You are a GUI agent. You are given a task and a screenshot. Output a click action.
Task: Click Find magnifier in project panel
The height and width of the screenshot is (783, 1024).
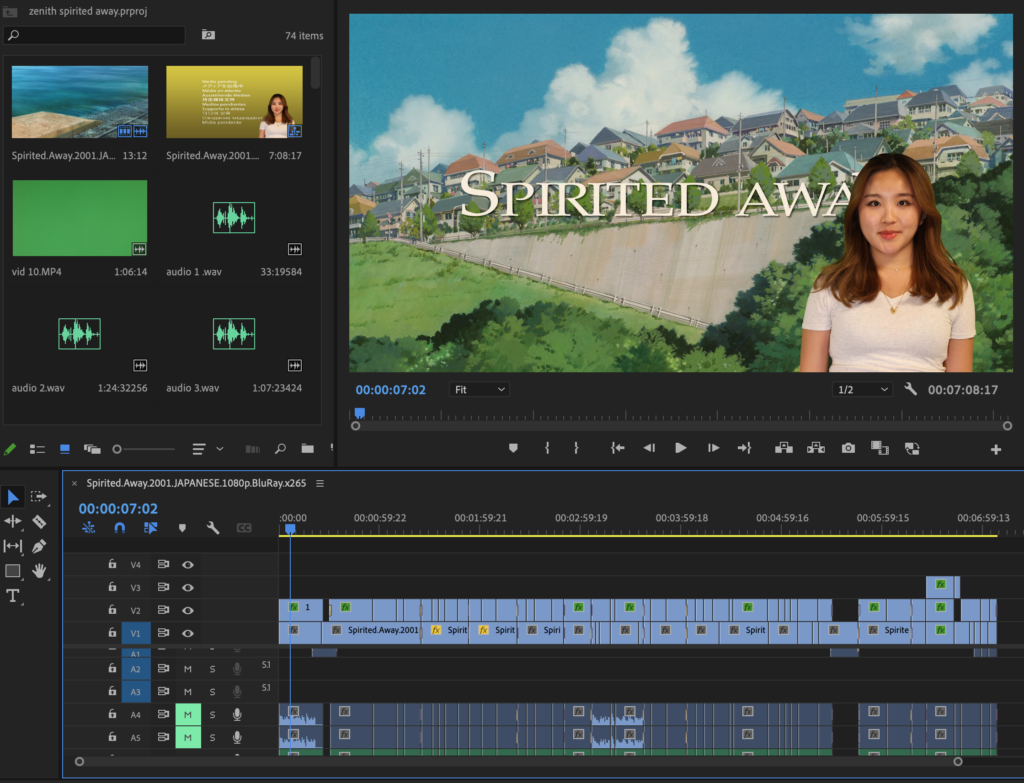click(x=280, y=449)
